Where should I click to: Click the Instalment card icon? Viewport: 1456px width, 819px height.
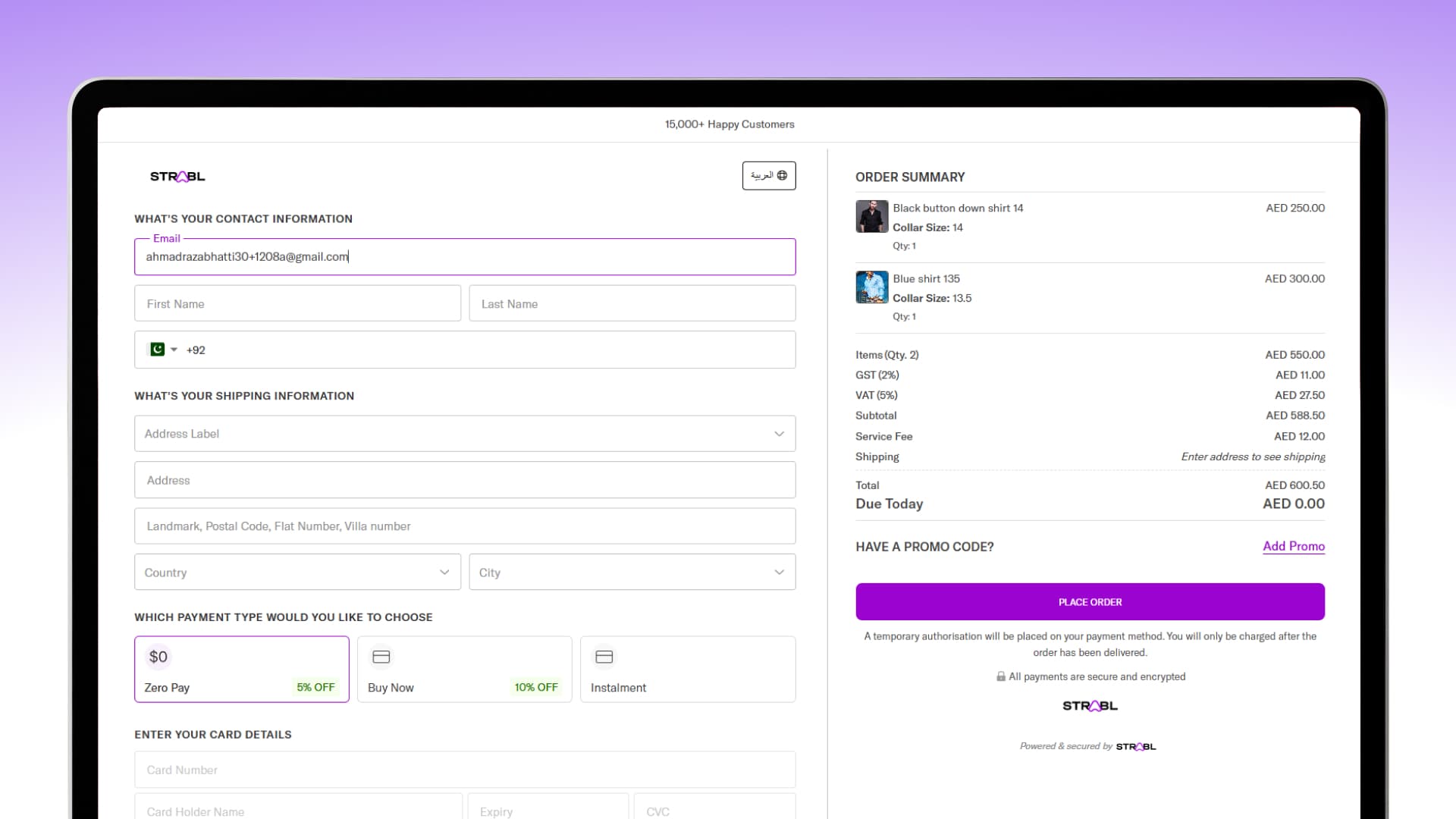pos(604,657)
